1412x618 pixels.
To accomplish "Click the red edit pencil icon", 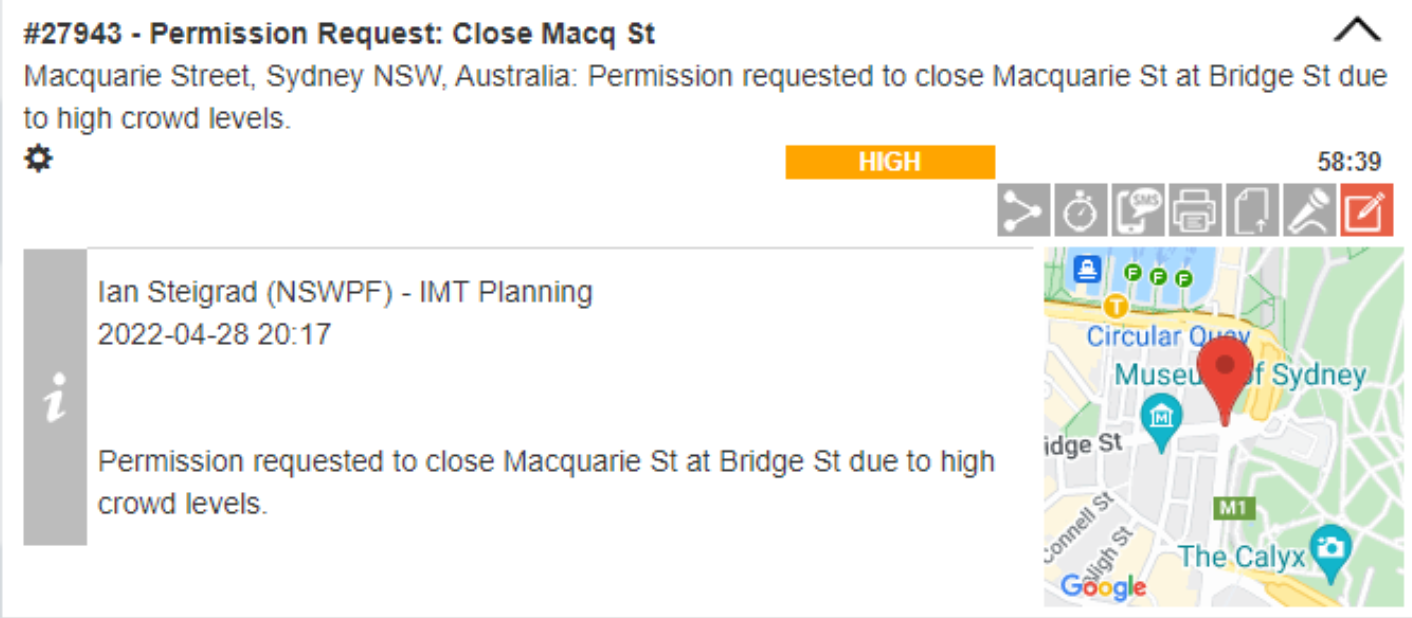I will coord(1366,211).
